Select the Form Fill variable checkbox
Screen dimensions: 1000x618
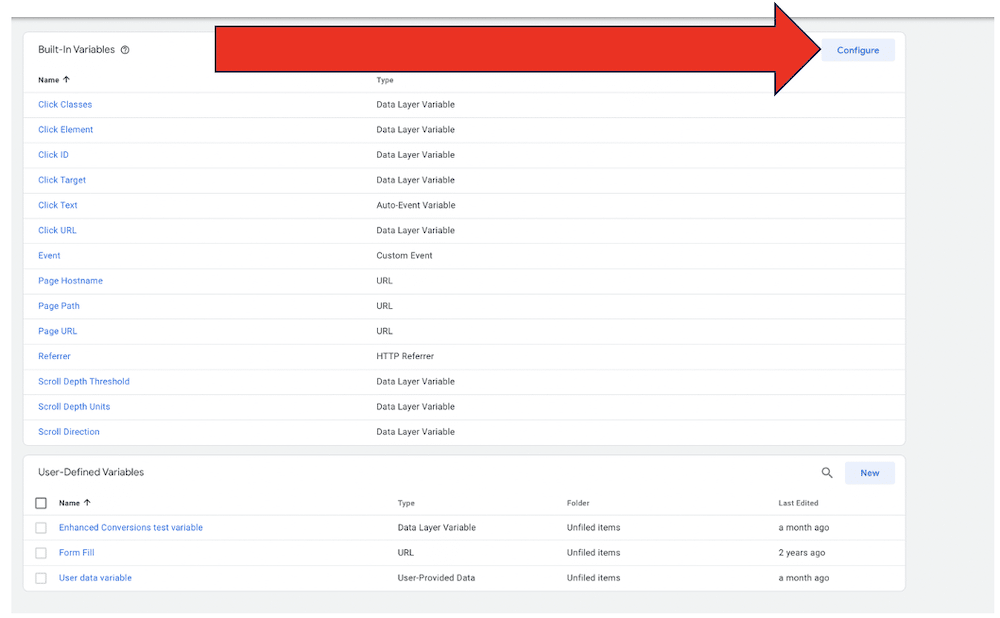pyautogui.click(x=41, y=552)
